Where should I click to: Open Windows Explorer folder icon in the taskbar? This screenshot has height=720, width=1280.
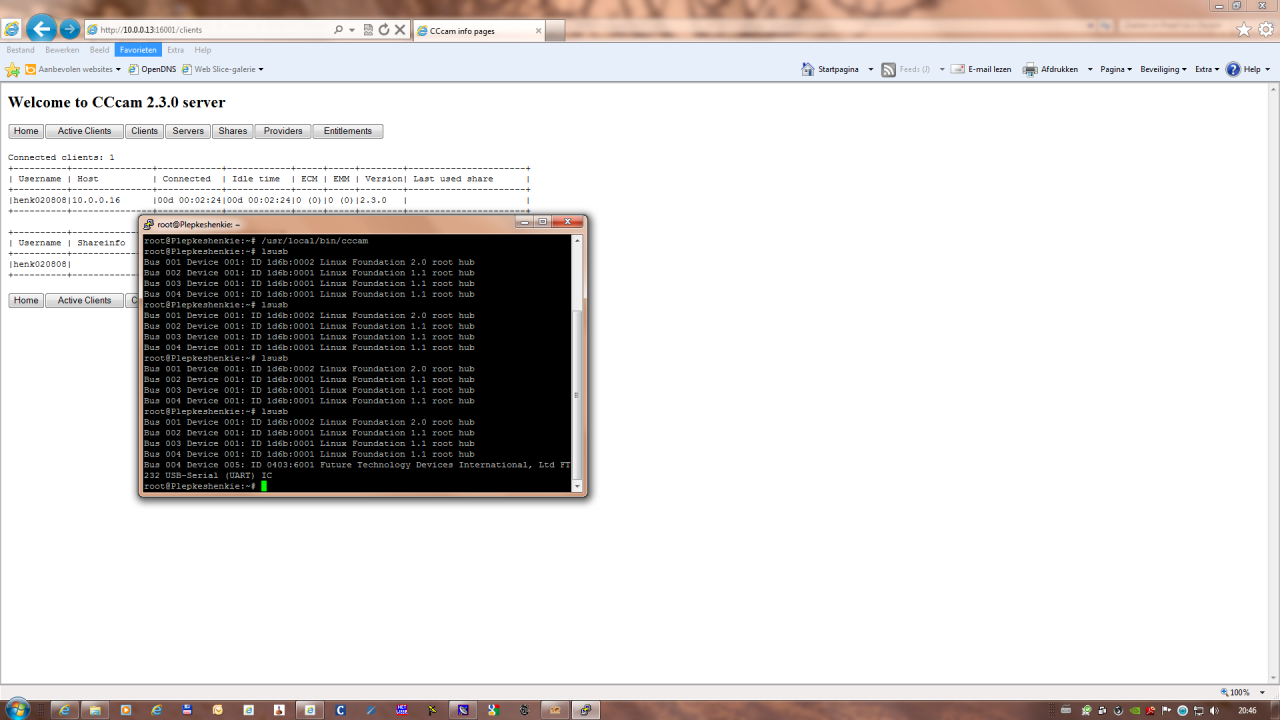95,710
